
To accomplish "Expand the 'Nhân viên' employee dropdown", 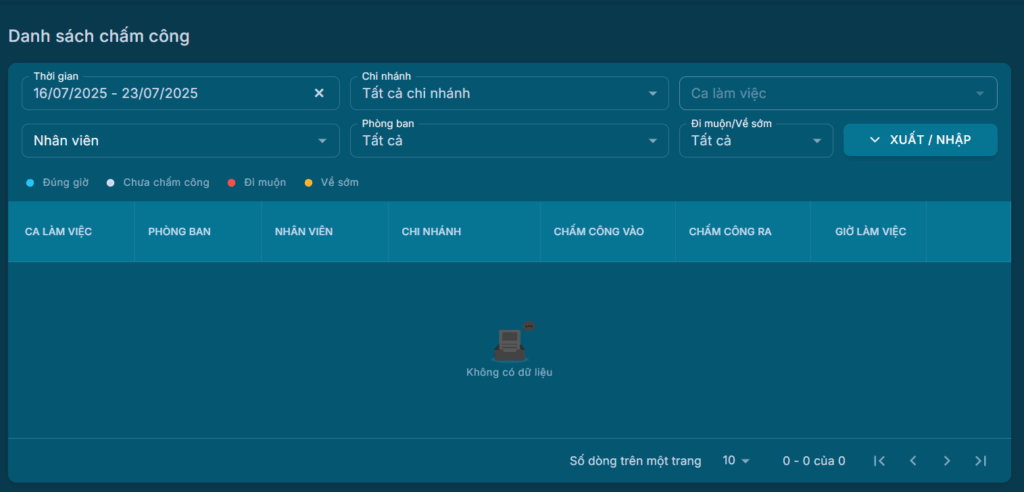I will [180, 141].
